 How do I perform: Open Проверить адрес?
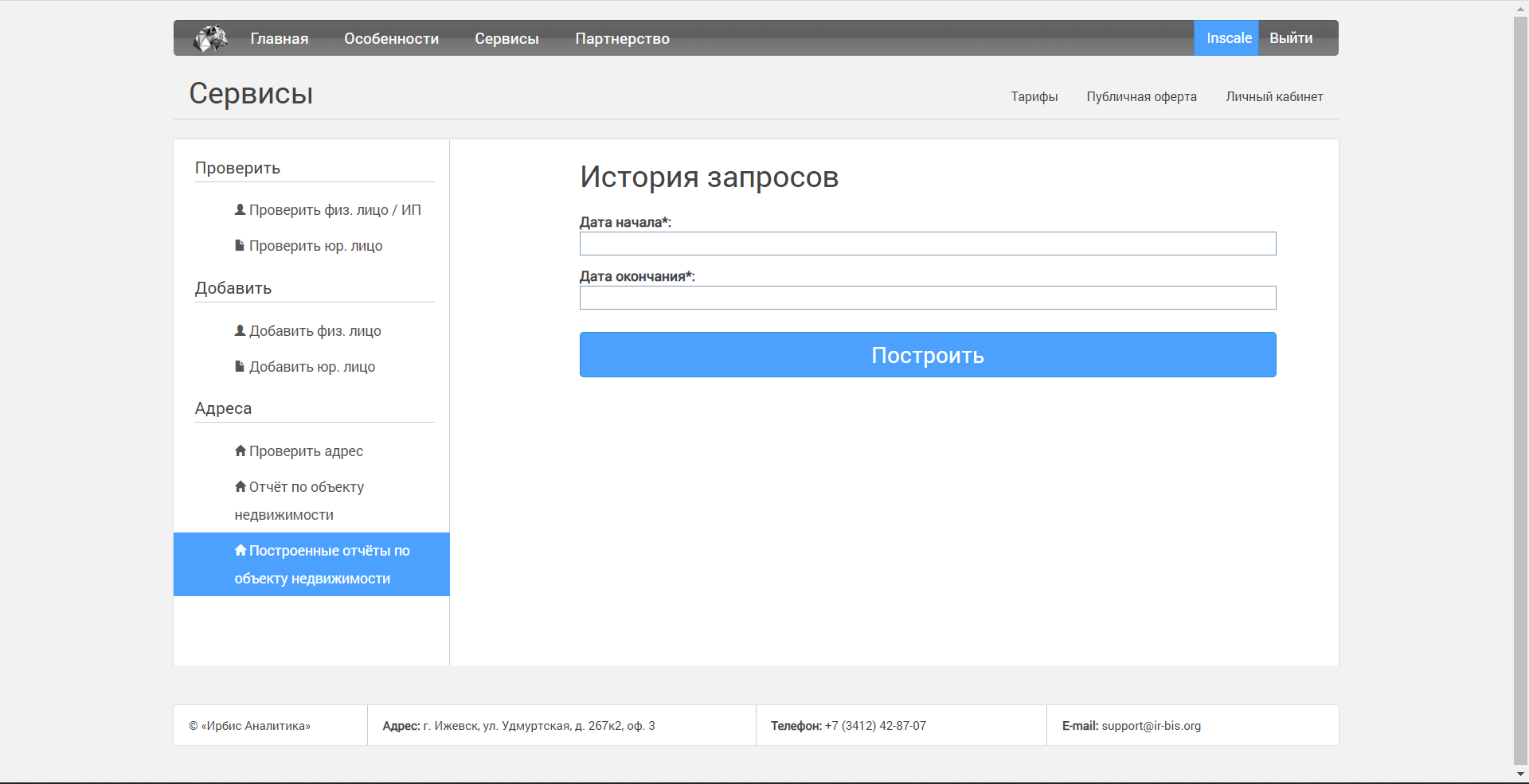(x=306, y=451)
